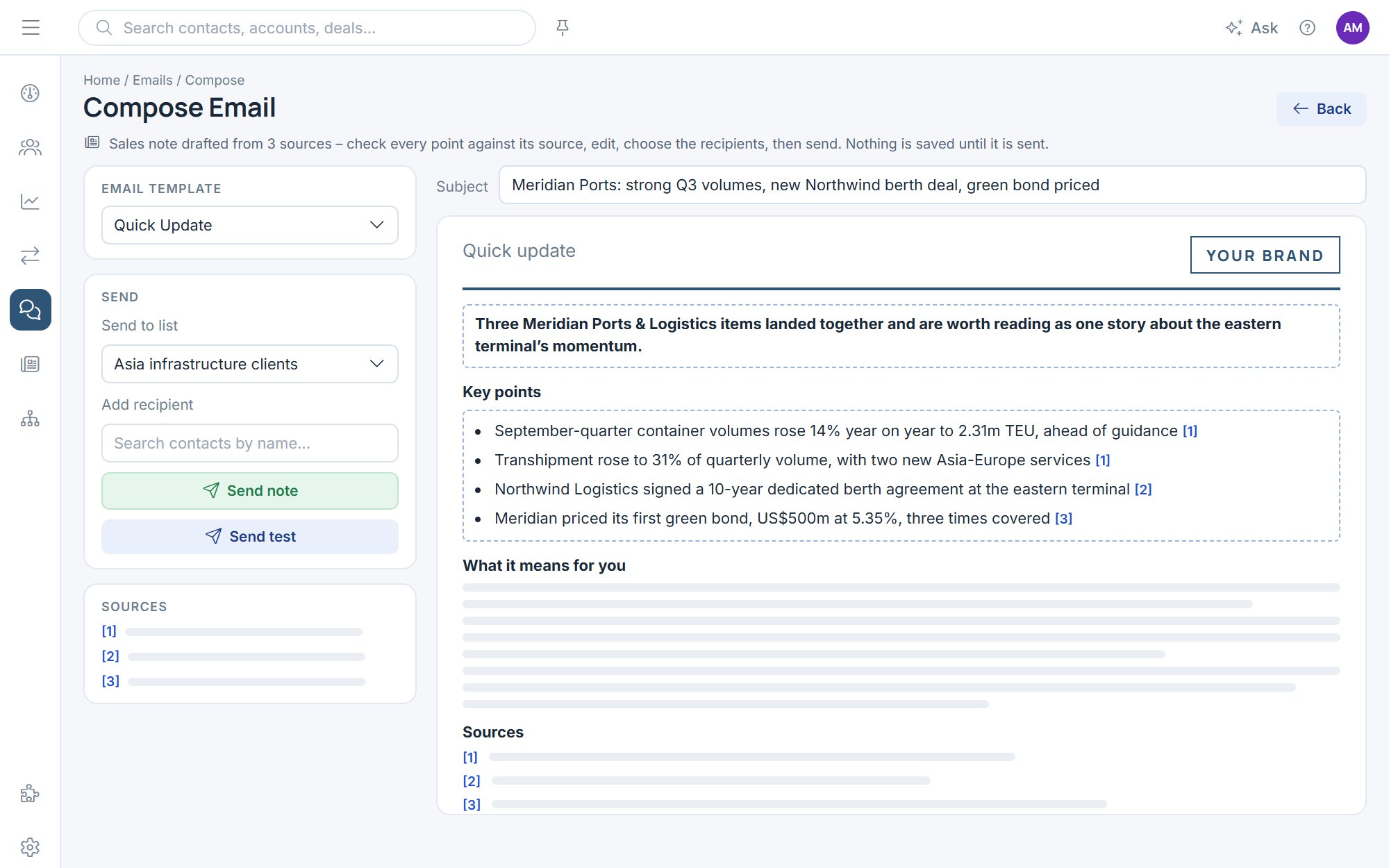Click the help question mark icon

tap(1307, 28)
